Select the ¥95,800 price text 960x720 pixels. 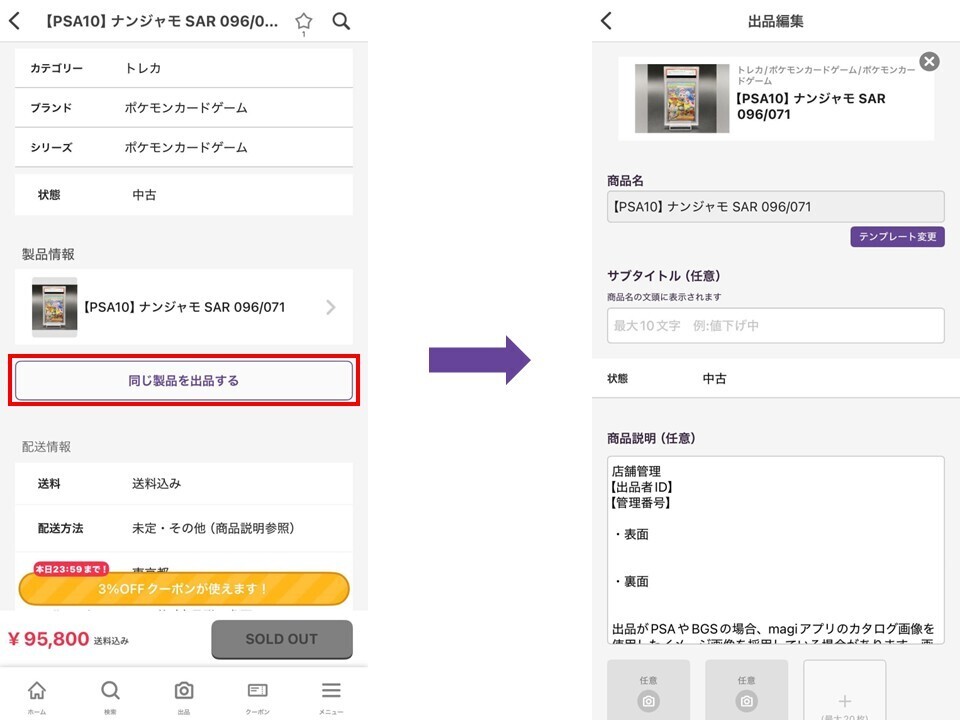pyautogui.click(x=48, y=639)
